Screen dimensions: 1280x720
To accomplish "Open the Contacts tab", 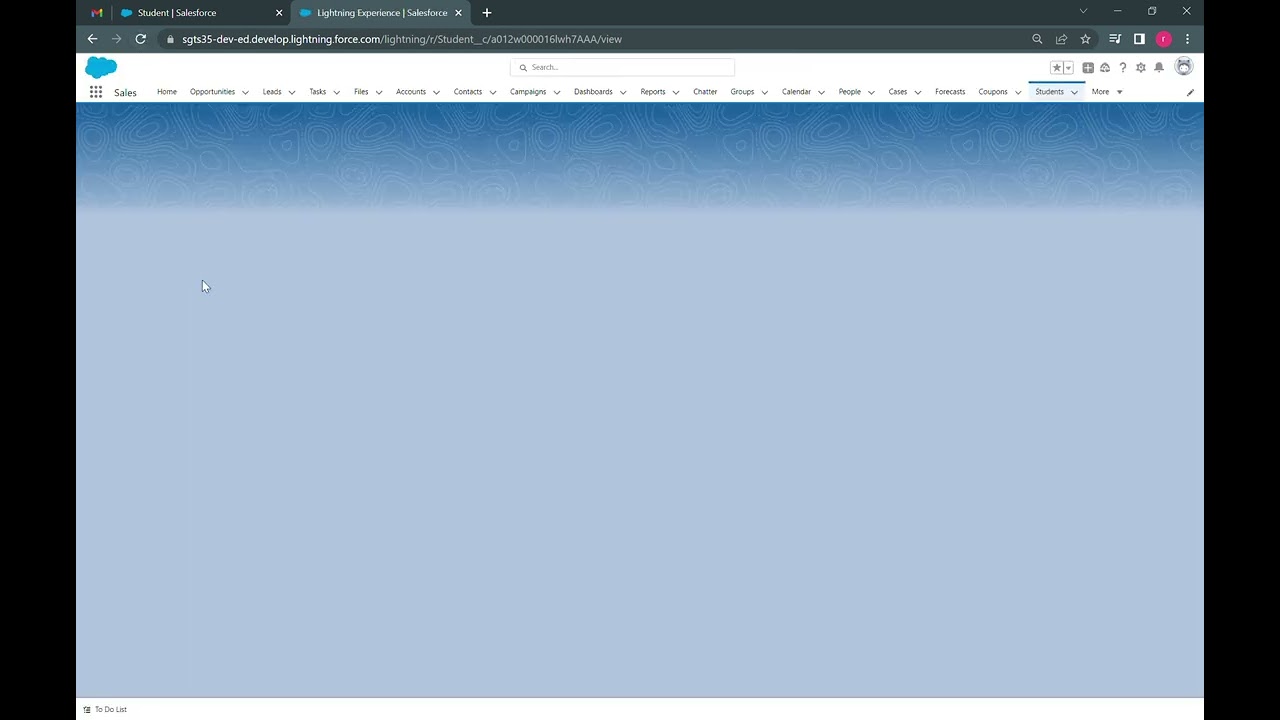I will (x=468, y=92).
